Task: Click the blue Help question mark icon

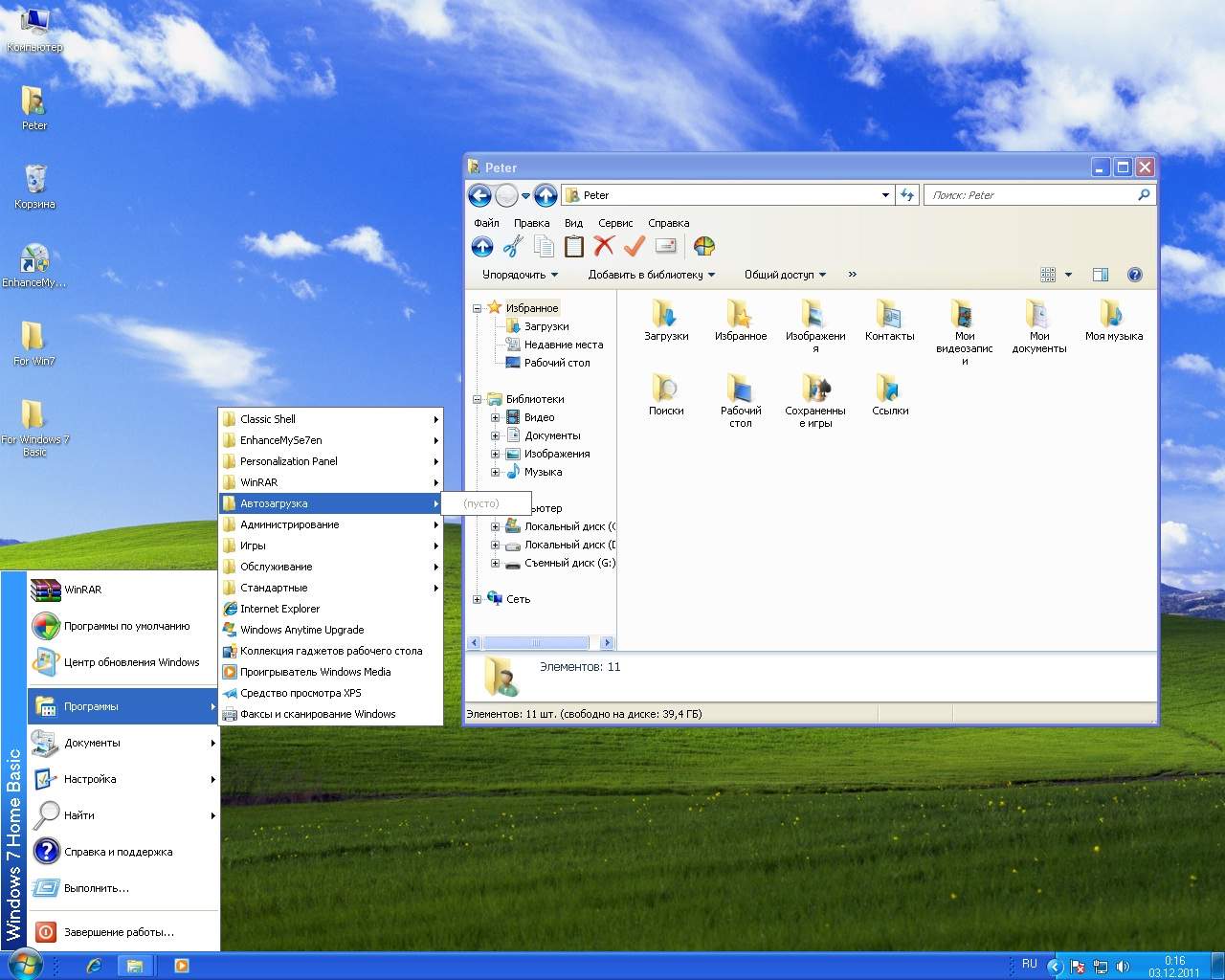Action: coord(1134,275)
